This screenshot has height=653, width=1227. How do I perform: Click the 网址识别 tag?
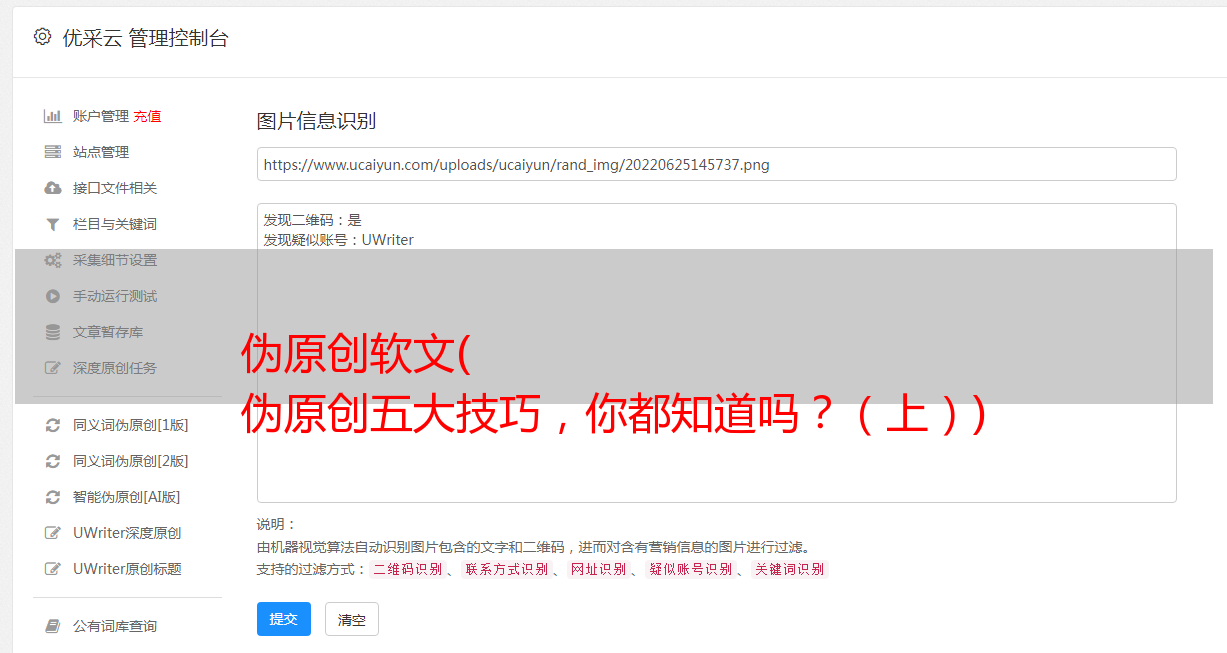point(598,569)
